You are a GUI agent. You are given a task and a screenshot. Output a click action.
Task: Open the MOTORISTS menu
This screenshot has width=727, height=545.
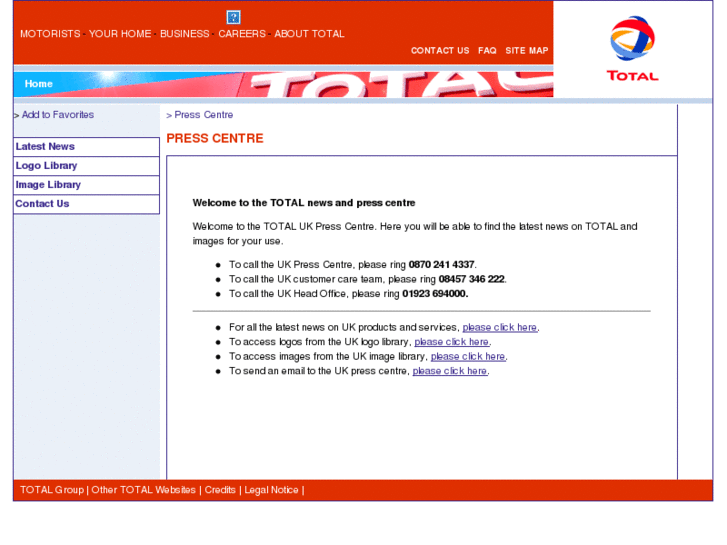[x=50, y=34]
